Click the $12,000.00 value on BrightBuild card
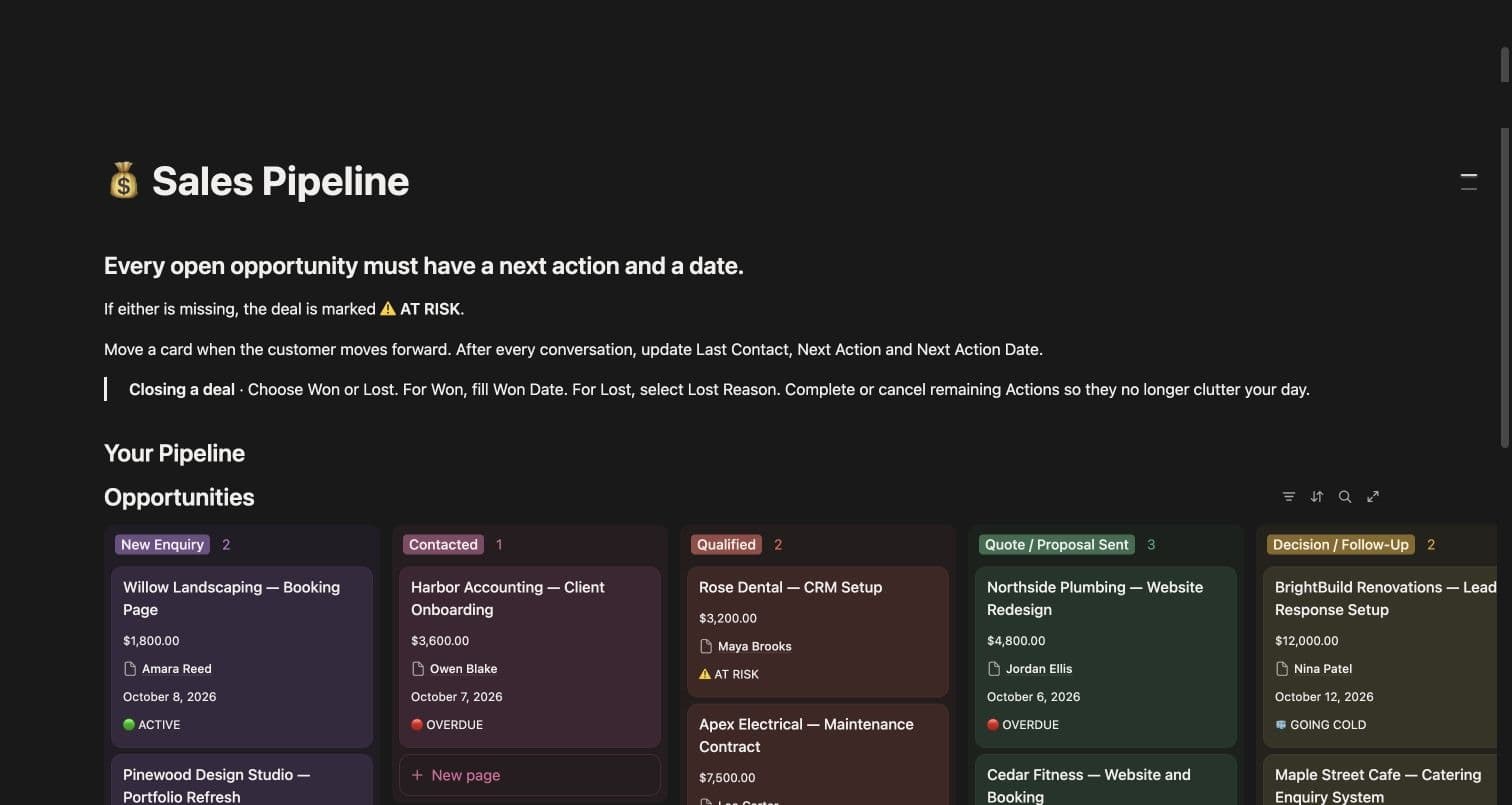Viewport: 1512px width, 805px height. pyautogui.click(x=1306, y=641)
